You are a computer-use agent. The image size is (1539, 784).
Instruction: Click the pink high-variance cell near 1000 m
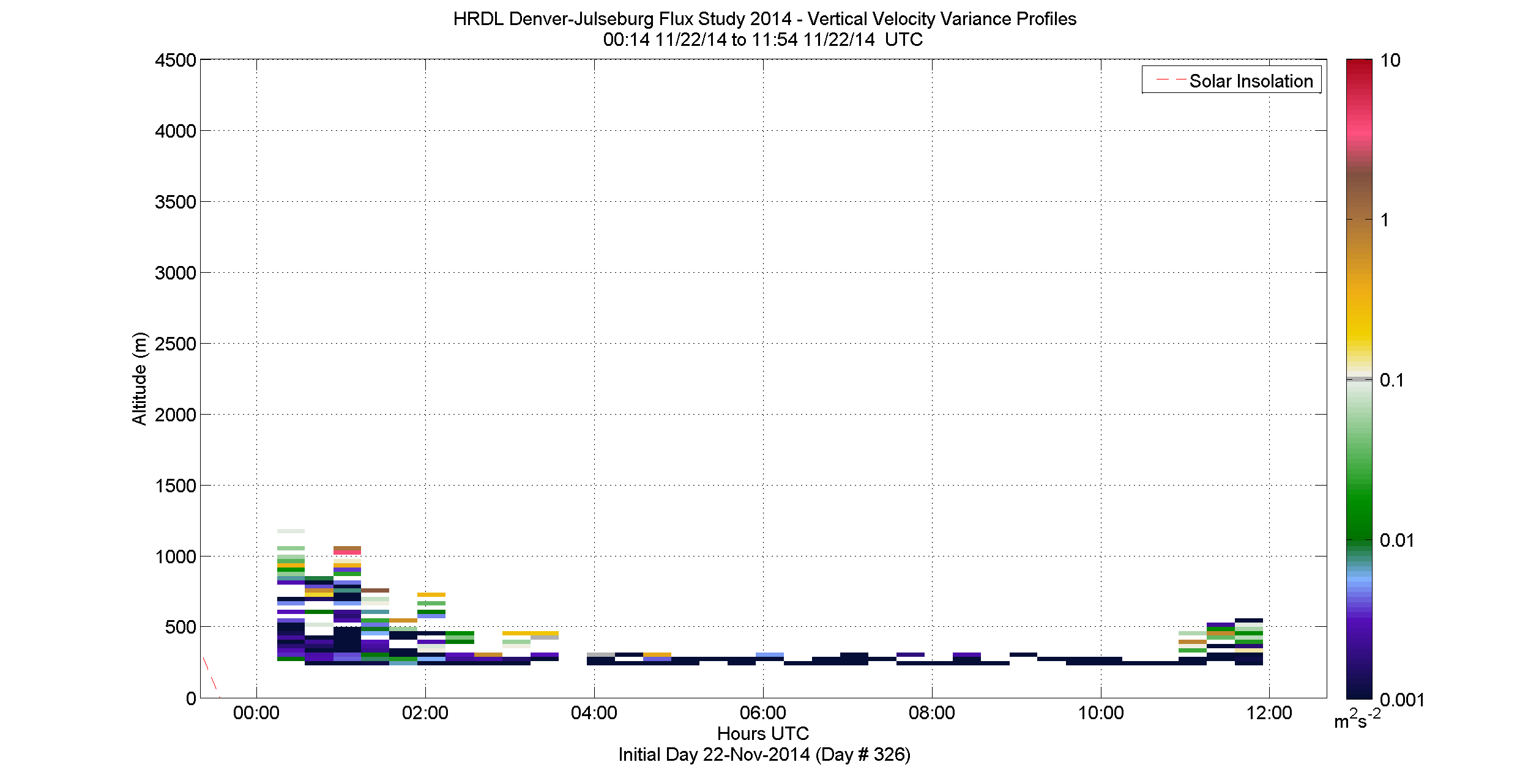(x=347, y=553)
